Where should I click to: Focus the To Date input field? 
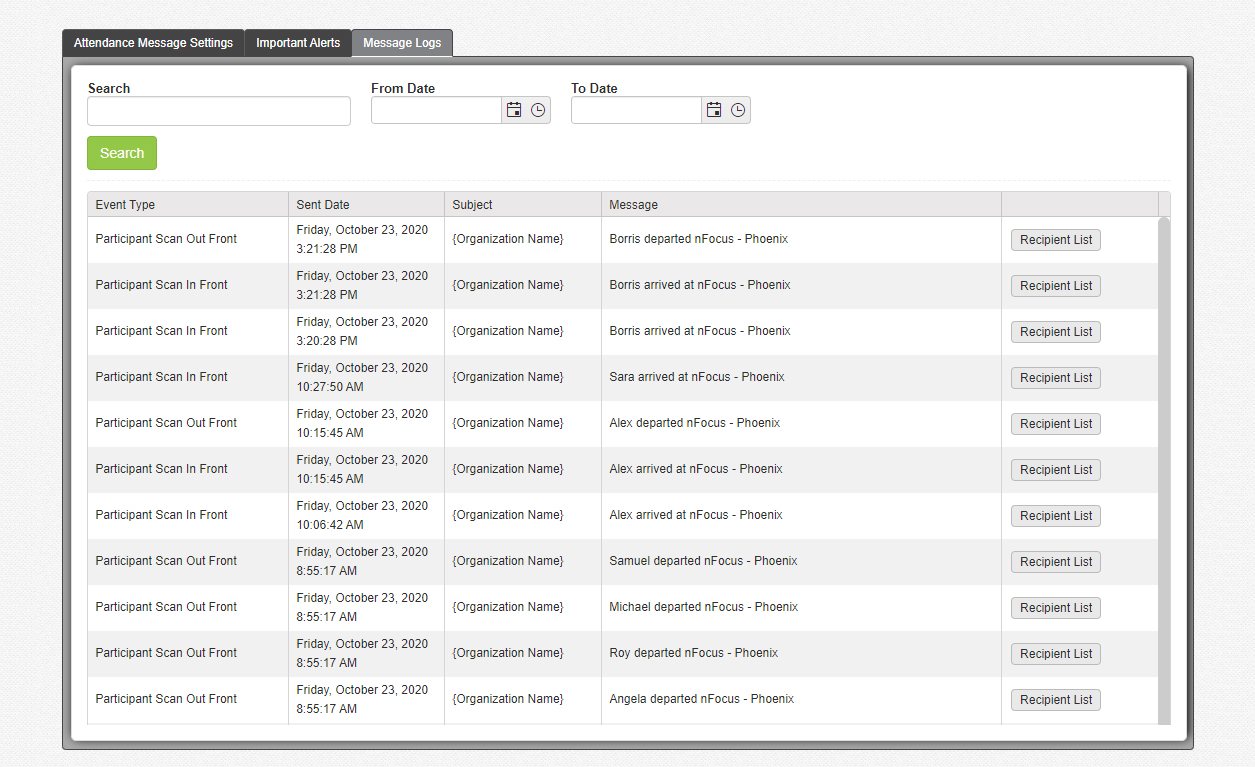click(636, 111)
